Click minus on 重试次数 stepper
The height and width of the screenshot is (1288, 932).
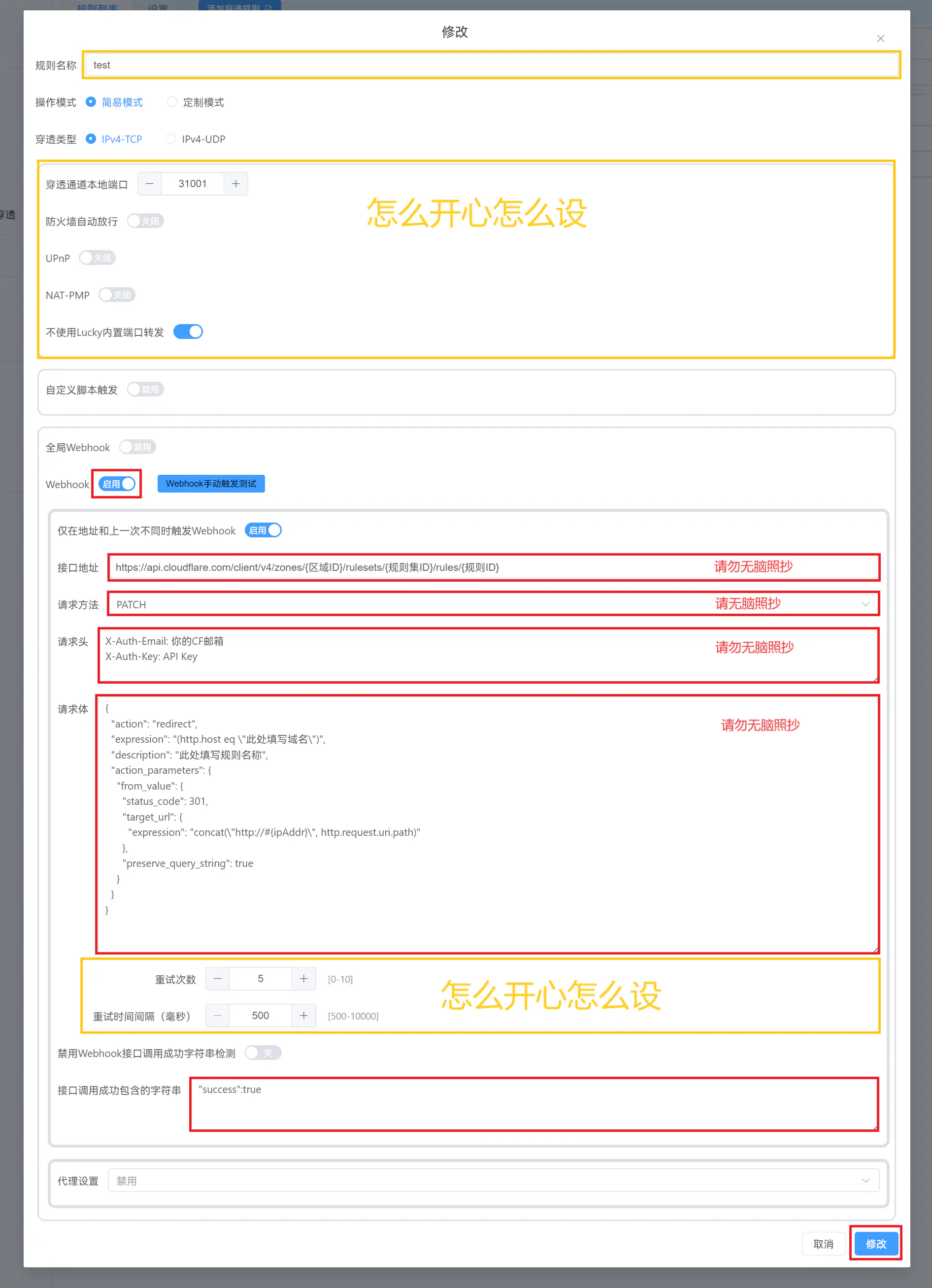(218, 979)
